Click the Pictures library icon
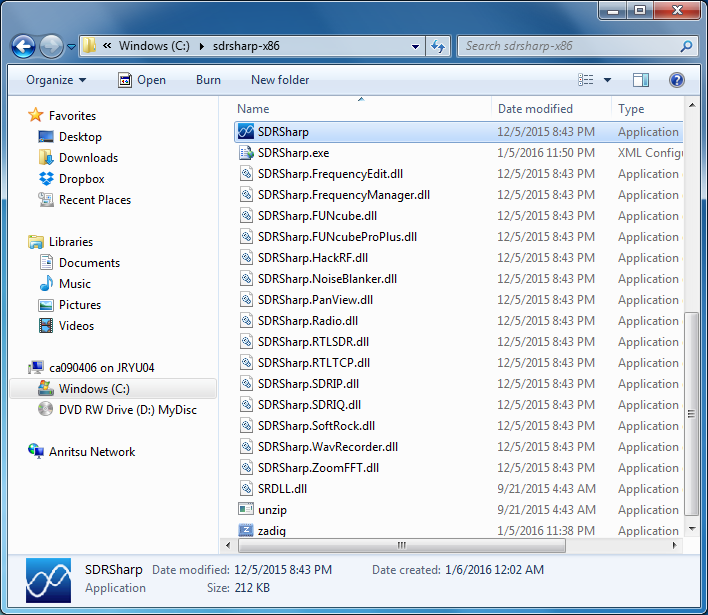 (46, 305)
